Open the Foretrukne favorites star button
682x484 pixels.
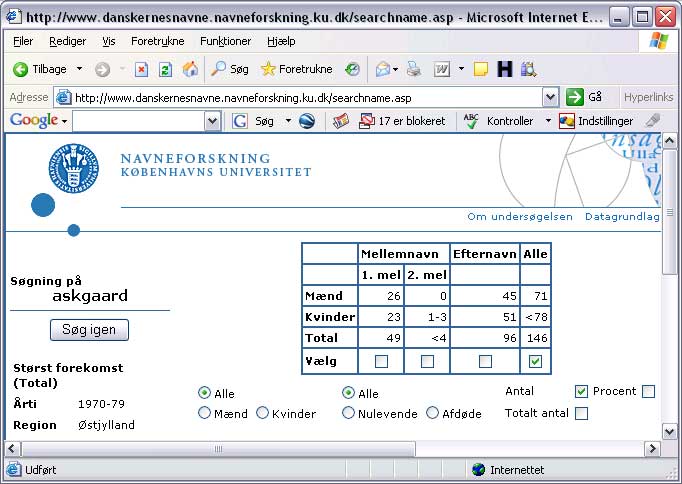296,69
